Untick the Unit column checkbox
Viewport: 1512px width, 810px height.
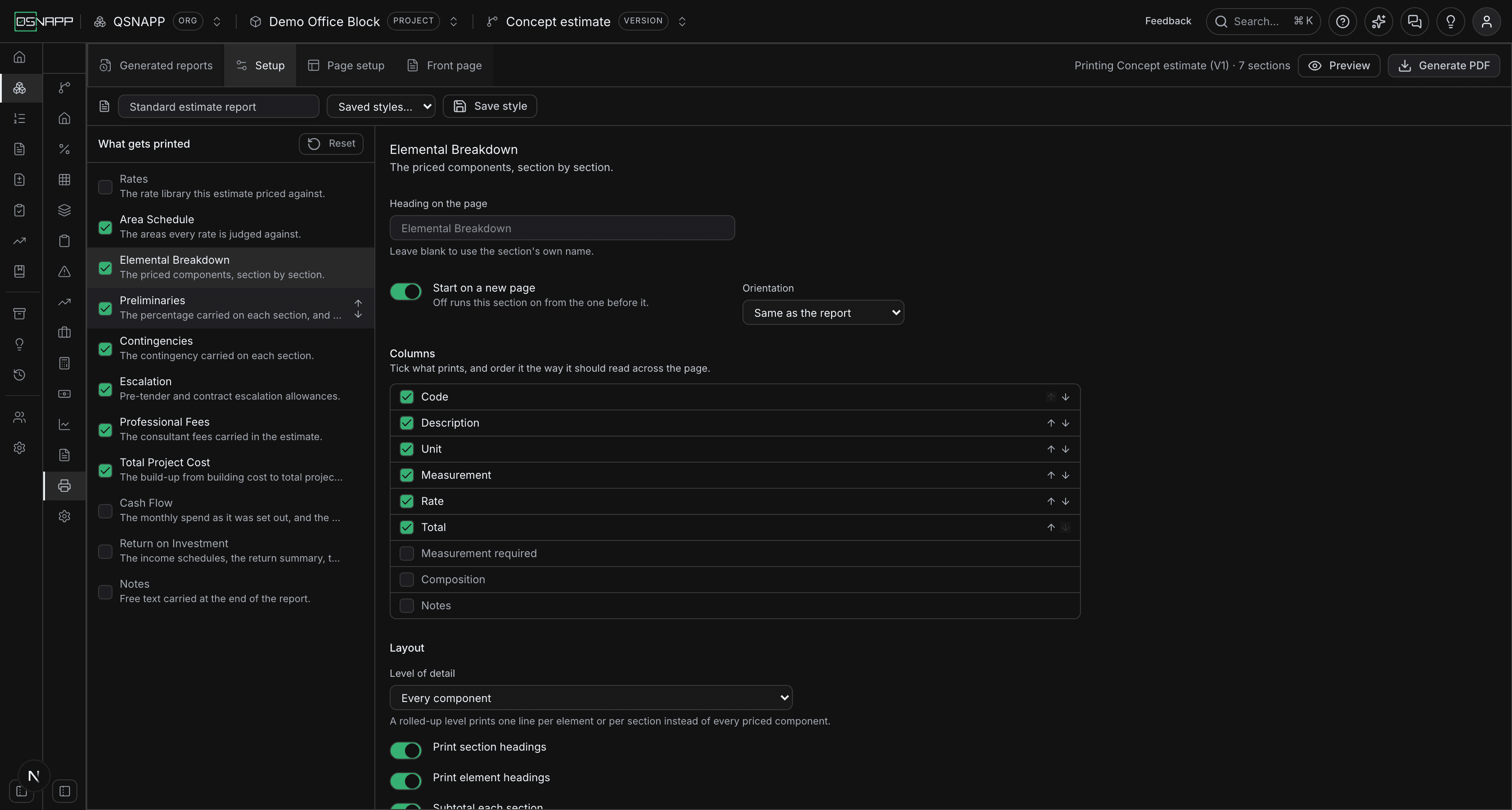coord(406,449)
